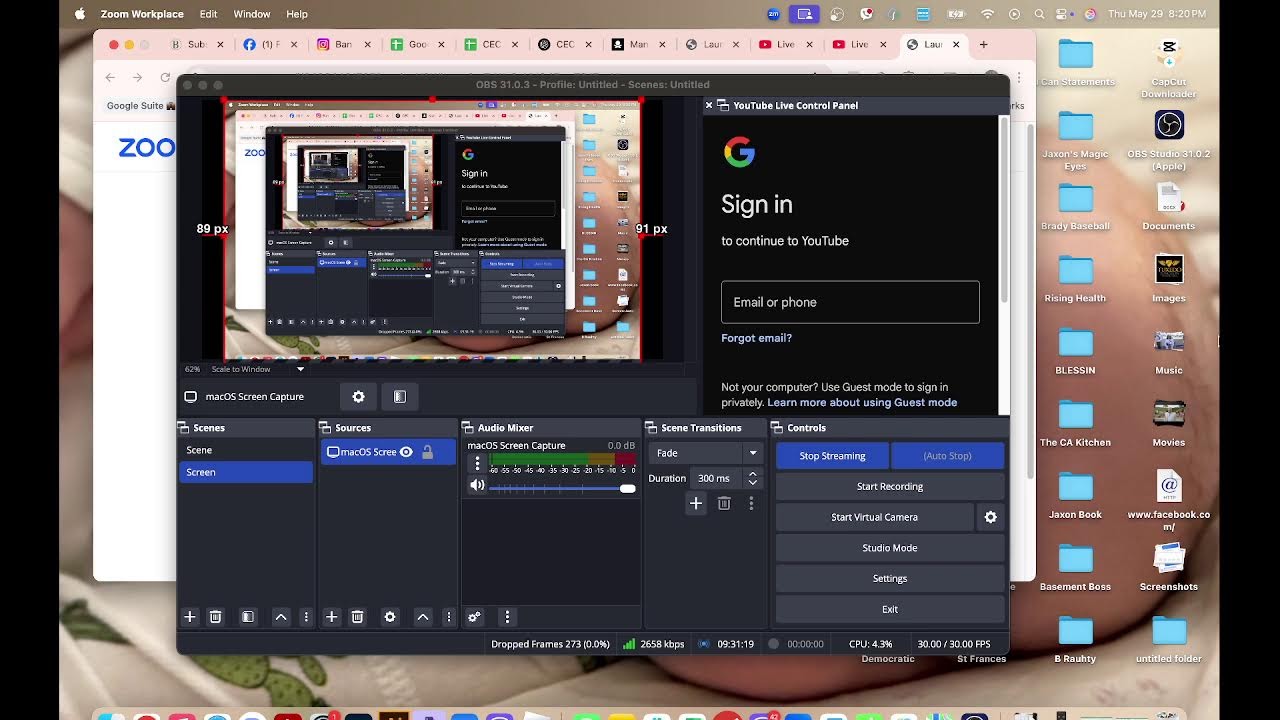
Task: Open the Zoom icon in the menu bar
Action: [774, 14]
